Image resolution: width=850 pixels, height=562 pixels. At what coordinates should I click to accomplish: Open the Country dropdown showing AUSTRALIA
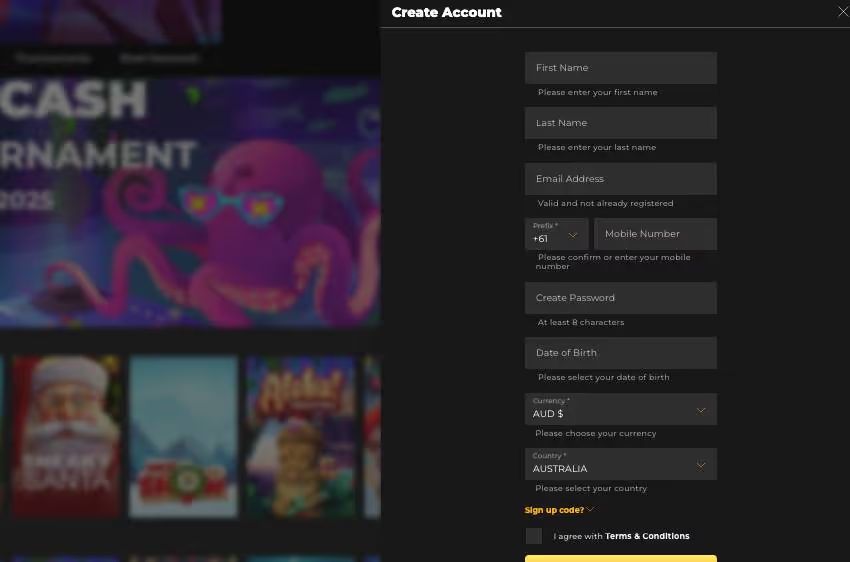[x=621, y=464]
